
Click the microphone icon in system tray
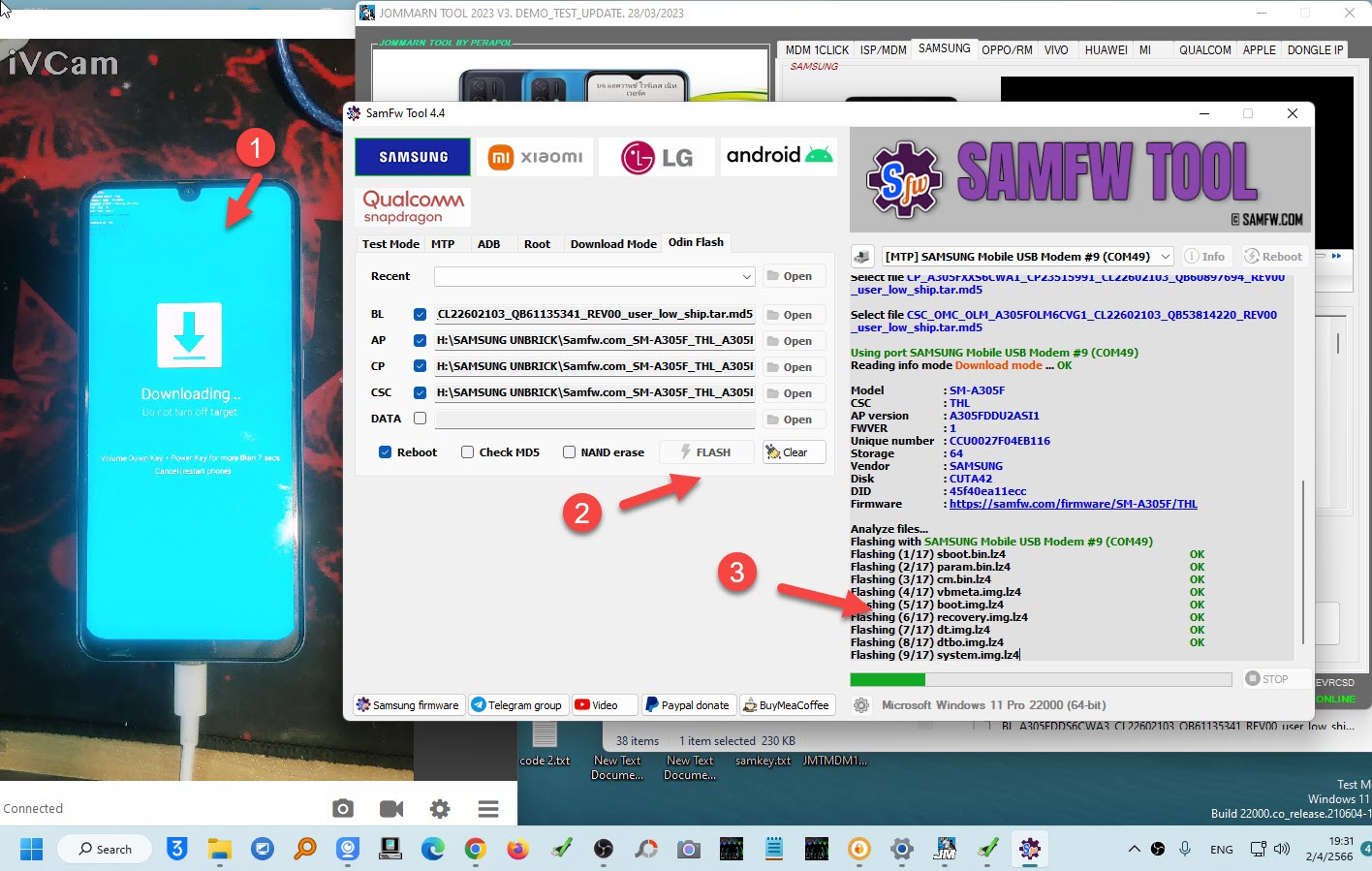click(x=1184, y=849)
